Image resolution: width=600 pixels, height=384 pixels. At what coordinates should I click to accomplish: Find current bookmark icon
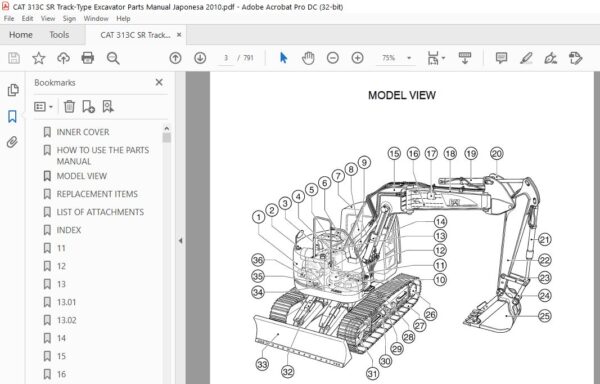(x=108, y=107)
